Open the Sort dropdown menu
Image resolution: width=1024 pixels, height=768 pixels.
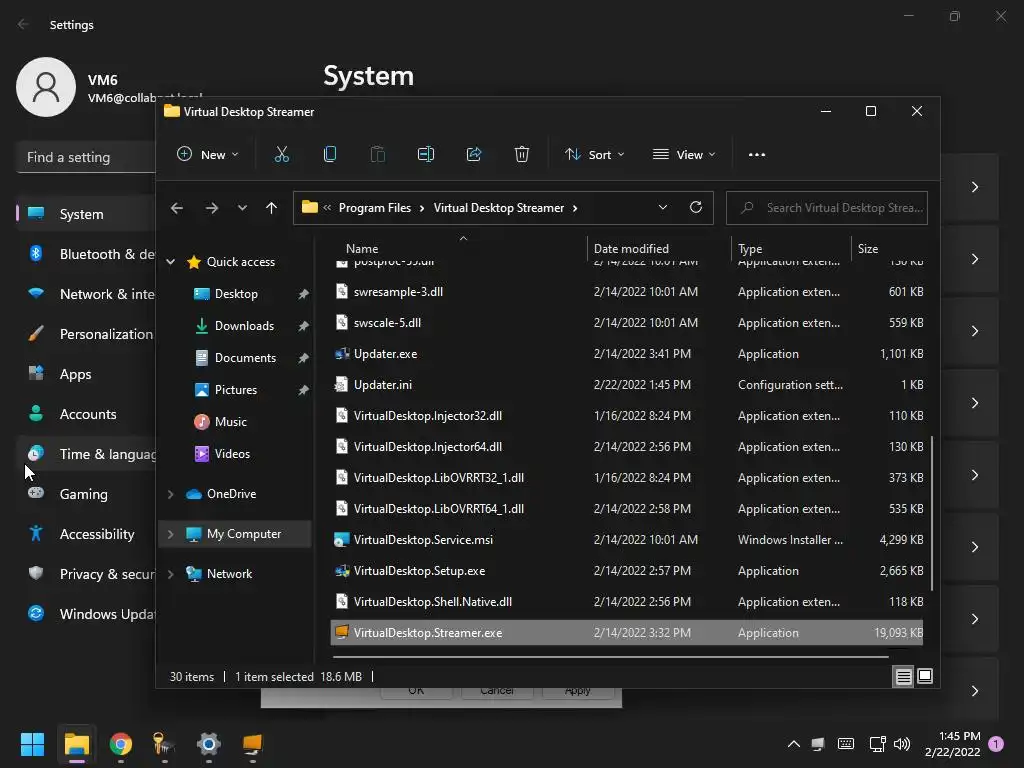point(594,155)
